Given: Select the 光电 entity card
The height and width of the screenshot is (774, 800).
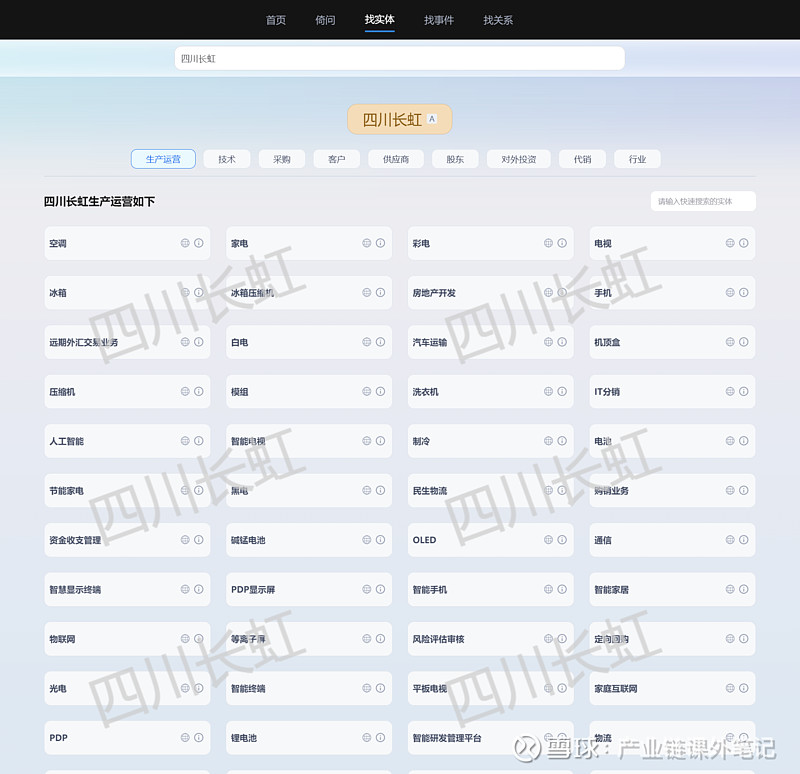Looking at the screenshot, I should pos(127,688).
